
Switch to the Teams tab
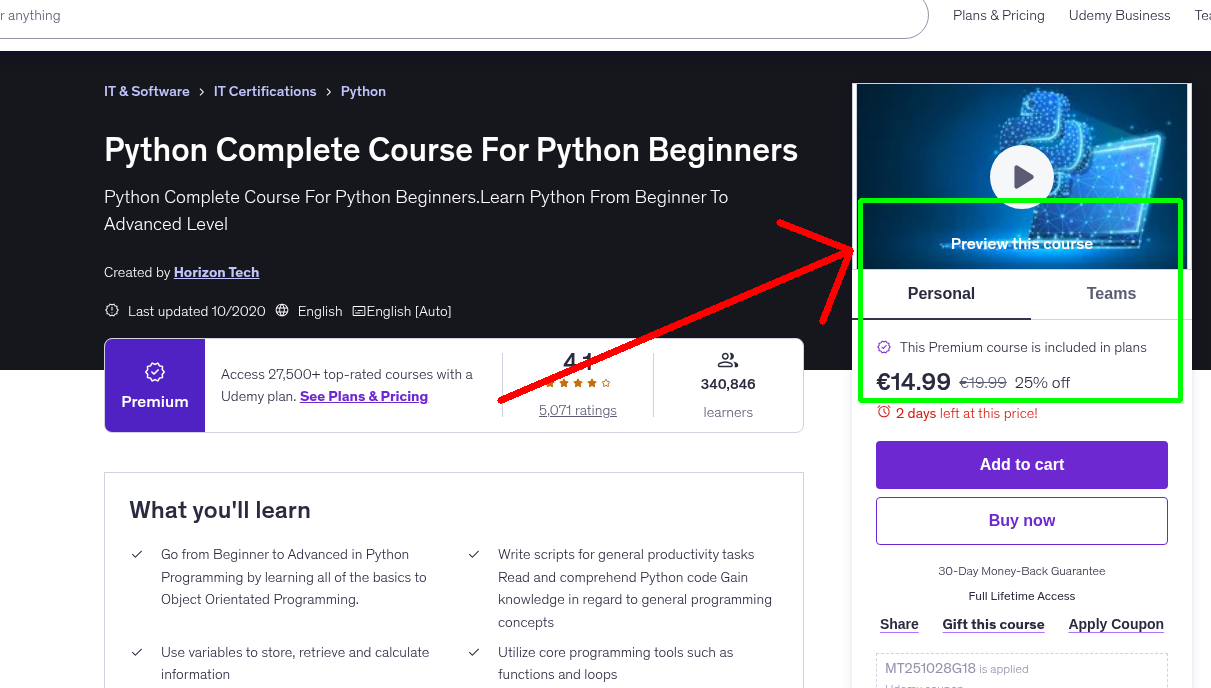click(x=1111, y=293)
